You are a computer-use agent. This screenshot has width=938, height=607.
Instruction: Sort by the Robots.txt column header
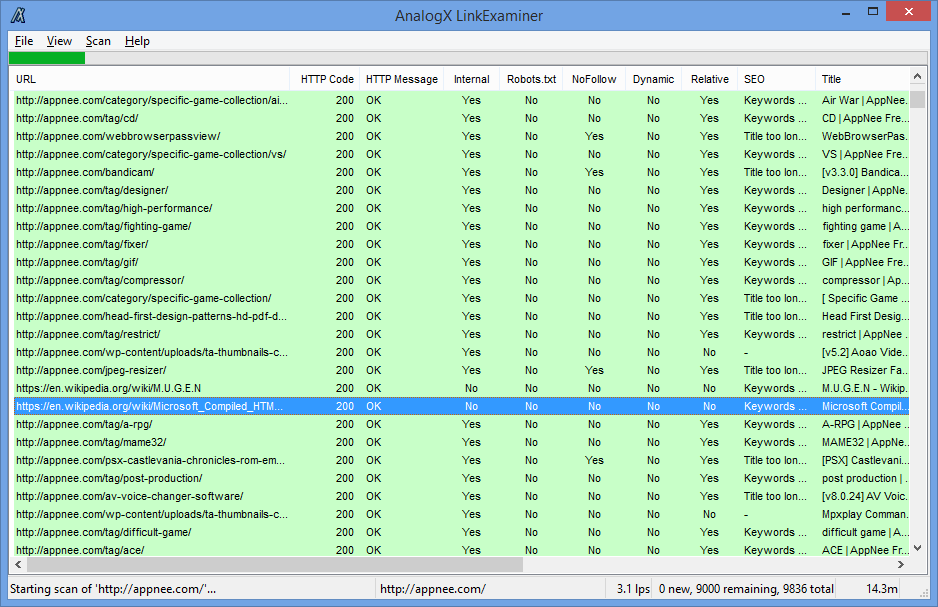531,79
